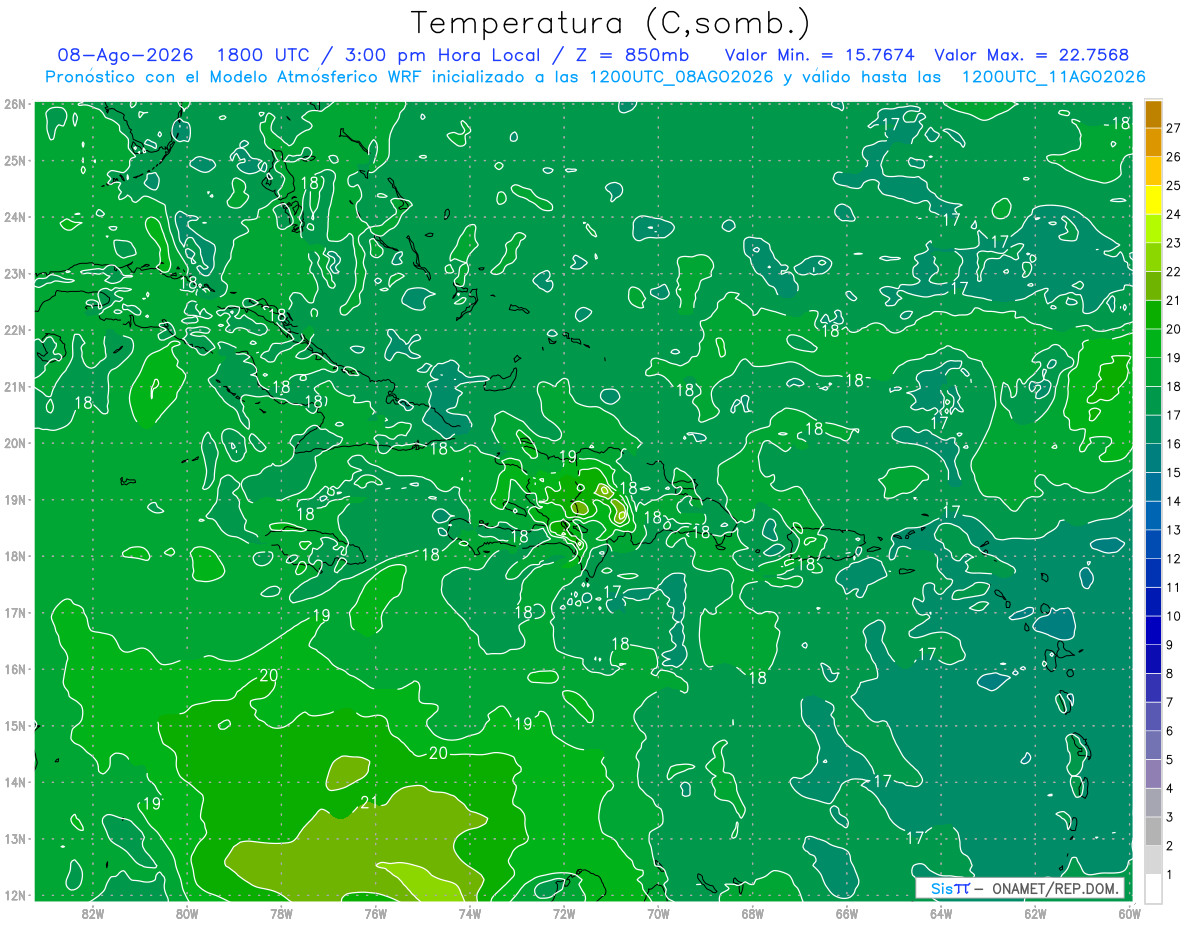Click the "Sisπ – ONAMET/REP.DOM." source label

pos(1019,888)
